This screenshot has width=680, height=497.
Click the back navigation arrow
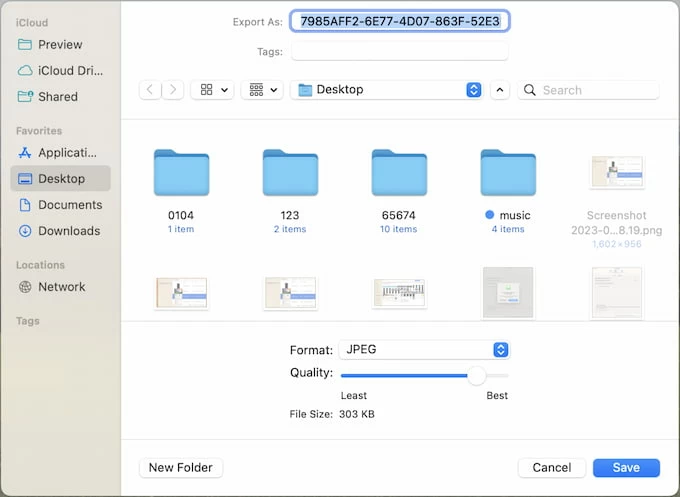(151, 90)
